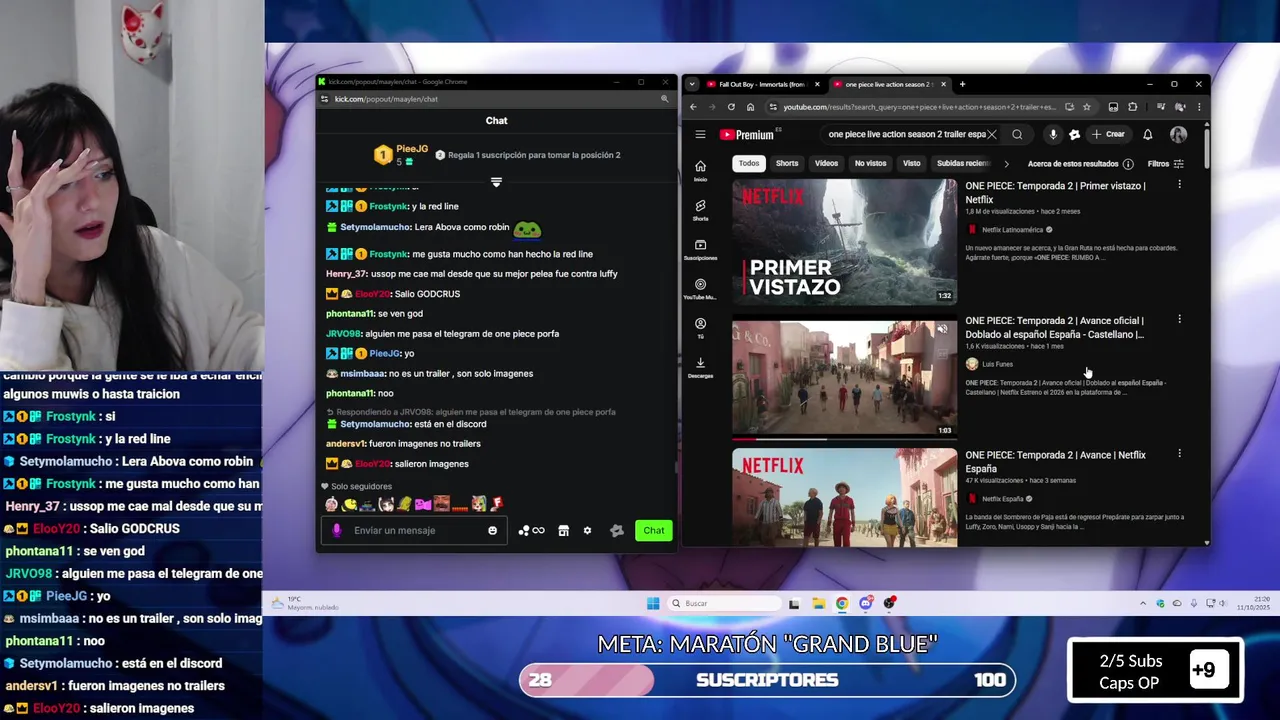Toggle mute on the previewing video thumbnail
The height and width of the screenshot is (720, 1280).
point(941,329)
